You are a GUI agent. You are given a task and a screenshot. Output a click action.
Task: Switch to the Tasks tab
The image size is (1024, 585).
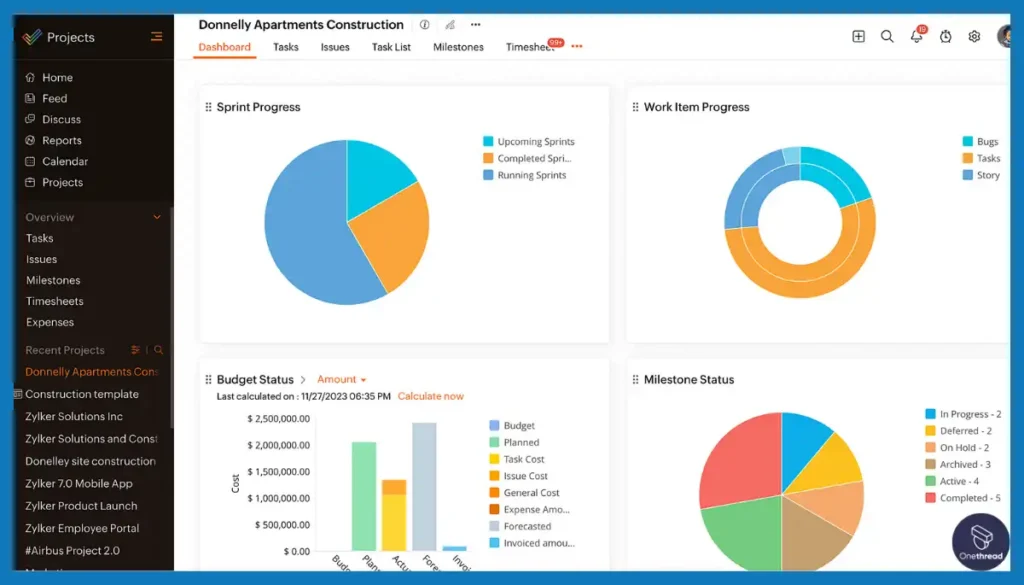285,47
